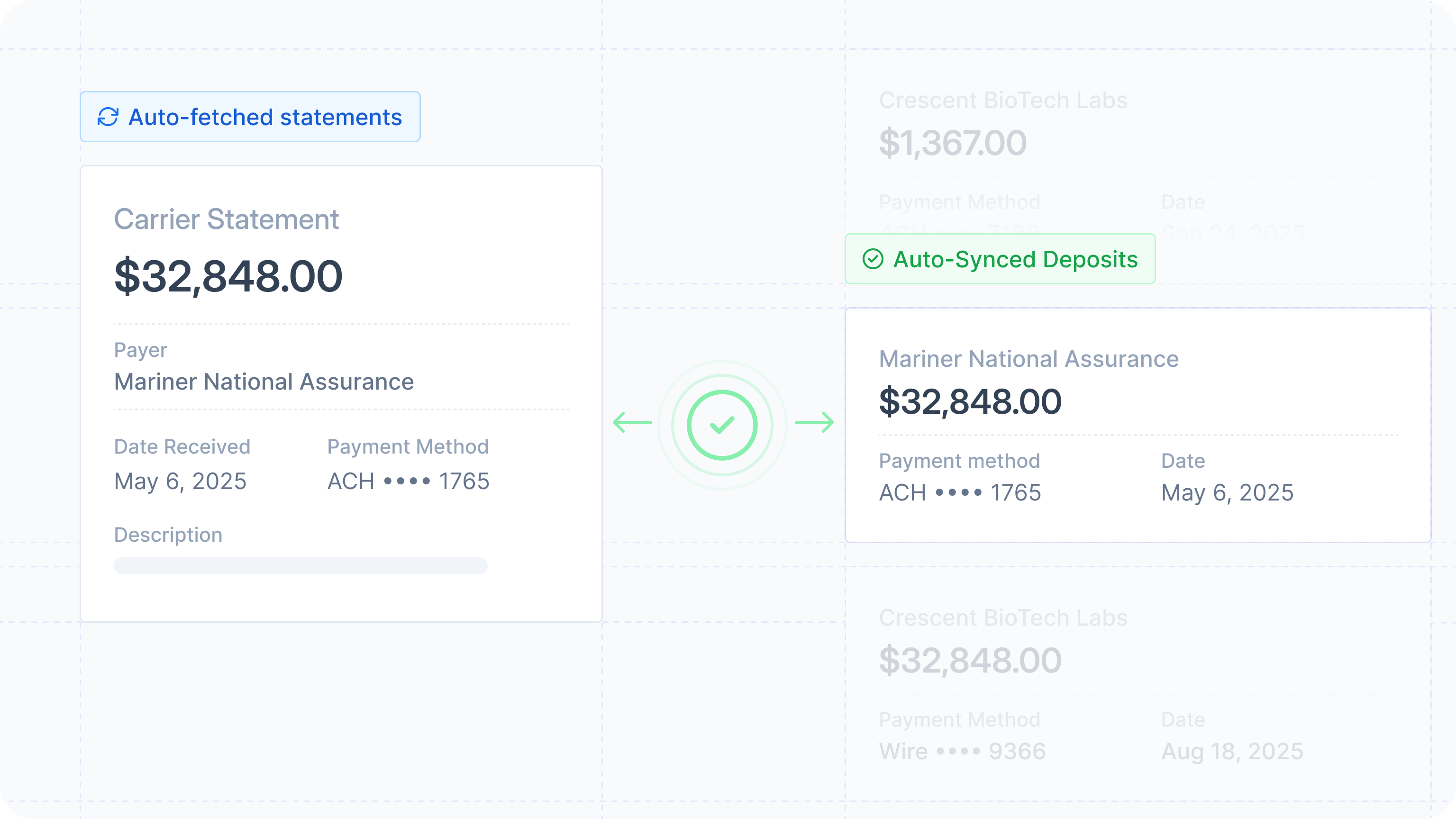Click the right-pointing green arrow
Viewport: 1456px width, 819px height.
pos(814,422)
